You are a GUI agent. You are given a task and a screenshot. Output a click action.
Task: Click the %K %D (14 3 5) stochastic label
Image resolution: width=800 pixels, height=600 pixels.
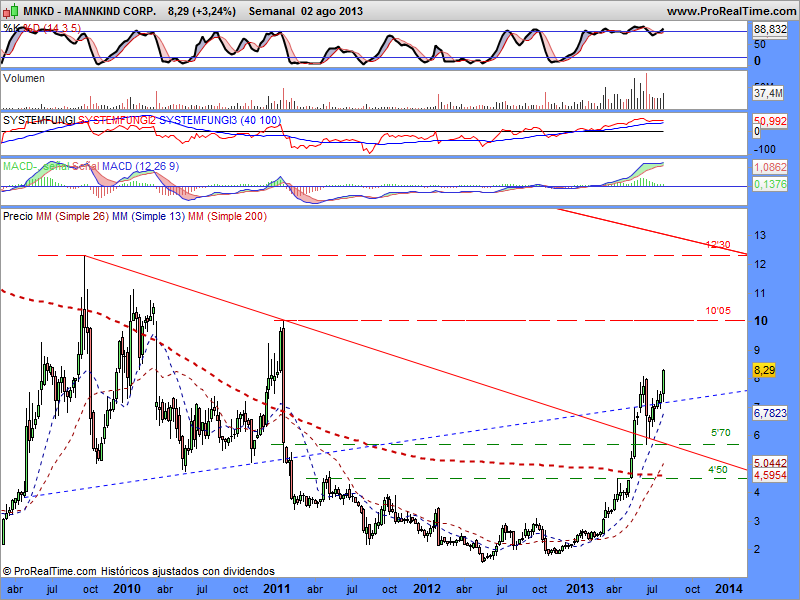click(42, 28)
